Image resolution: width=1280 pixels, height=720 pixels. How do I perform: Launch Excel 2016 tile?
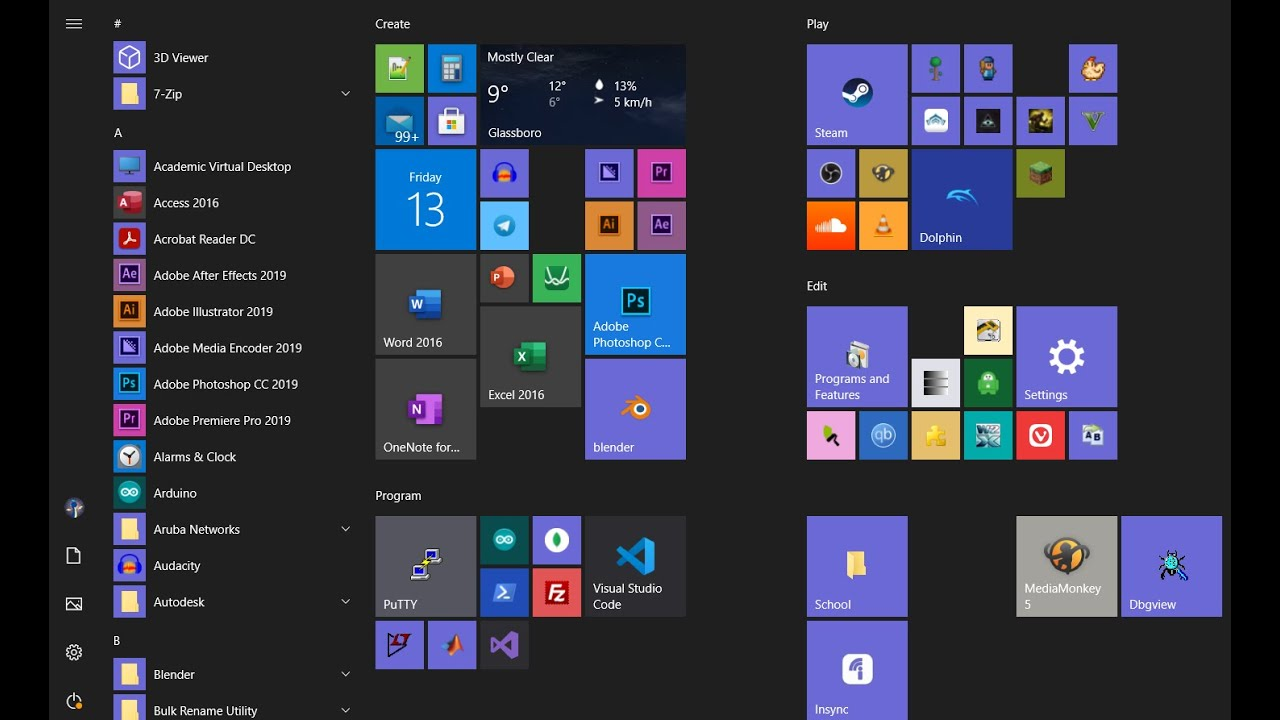tap(530, 356)
